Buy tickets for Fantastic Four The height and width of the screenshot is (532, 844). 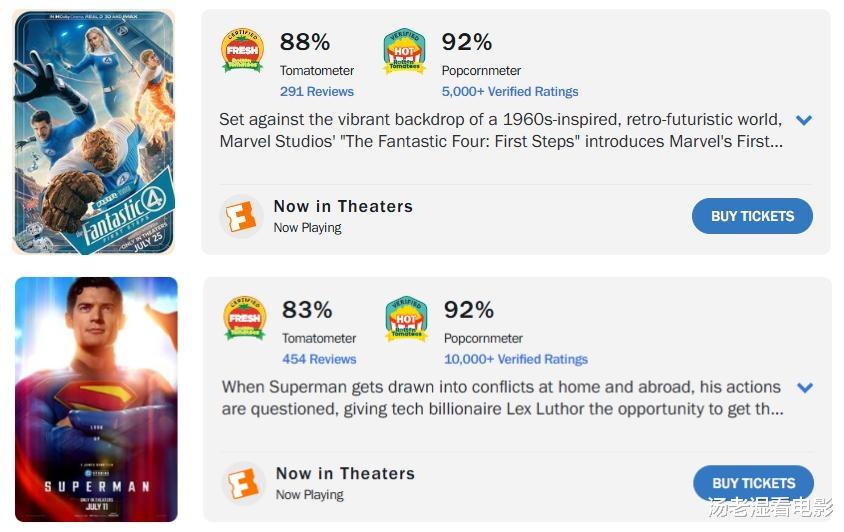(752, 216)
